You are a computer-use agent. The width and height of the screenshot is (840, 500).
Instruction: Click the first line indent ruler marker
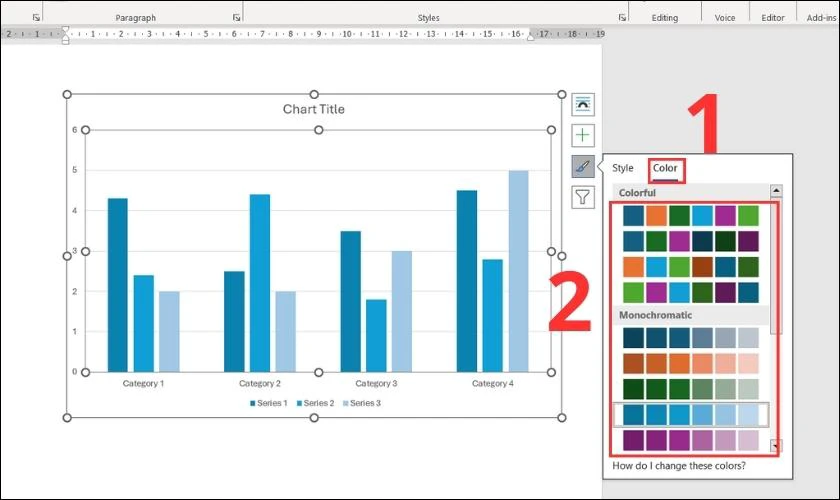click(65, 29)
